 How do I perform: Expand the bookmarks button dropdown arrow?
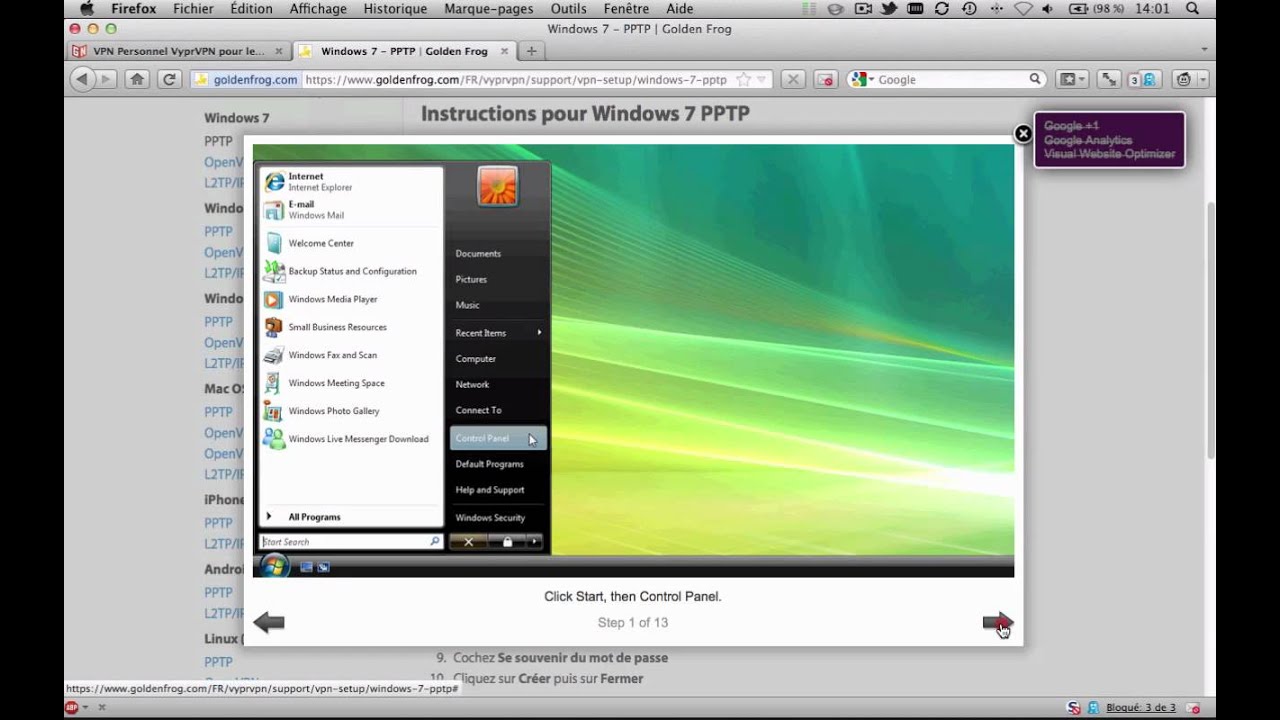1083,79
